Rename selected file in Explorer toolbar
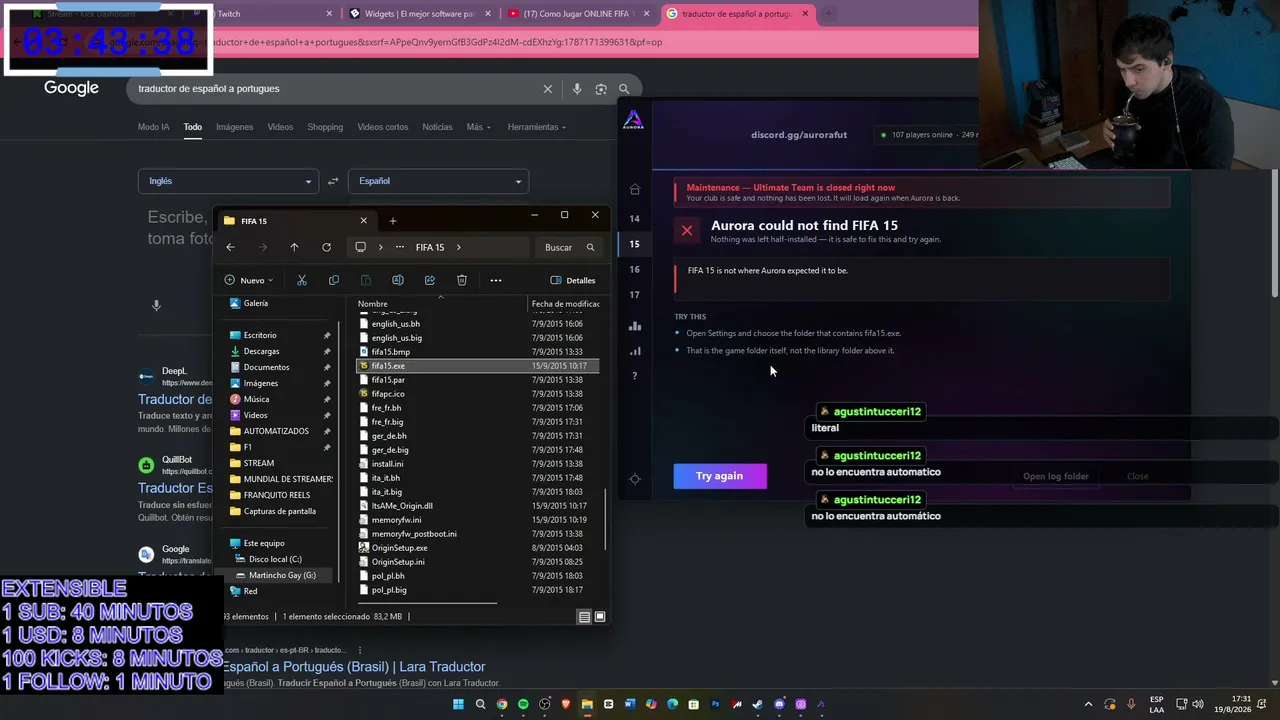 pyautogui.click(x=398, y=280)
